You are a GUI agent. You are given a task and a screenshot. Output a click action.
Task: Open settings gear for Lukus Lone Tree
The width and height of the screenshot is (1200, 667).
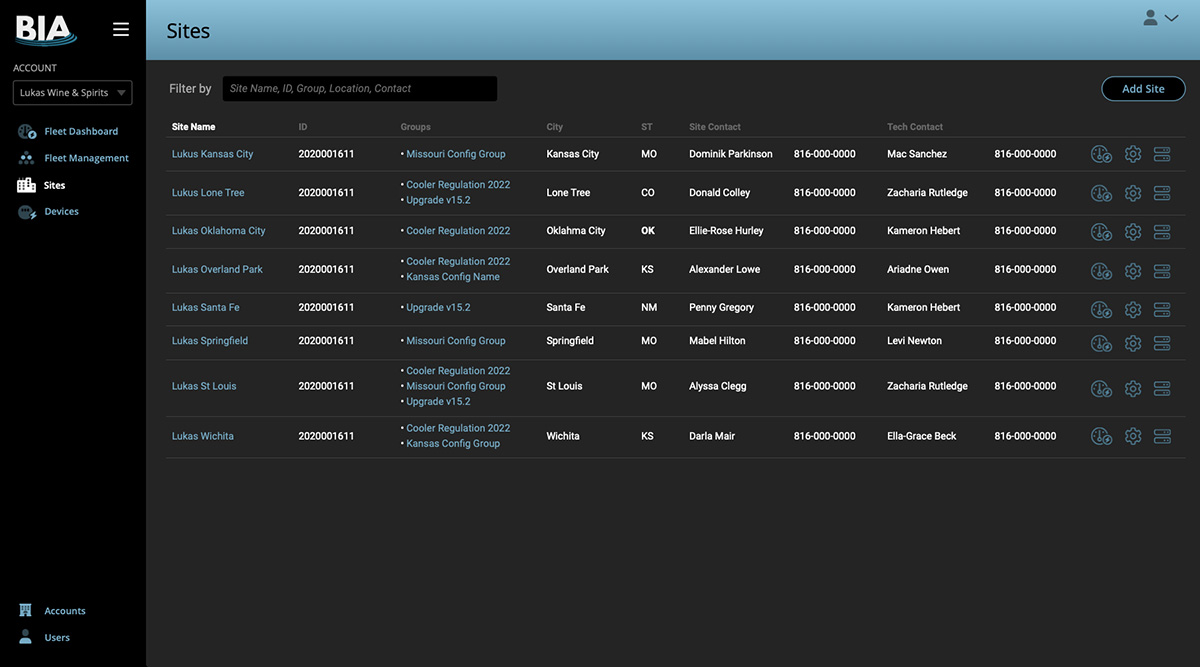point(1133,193)
